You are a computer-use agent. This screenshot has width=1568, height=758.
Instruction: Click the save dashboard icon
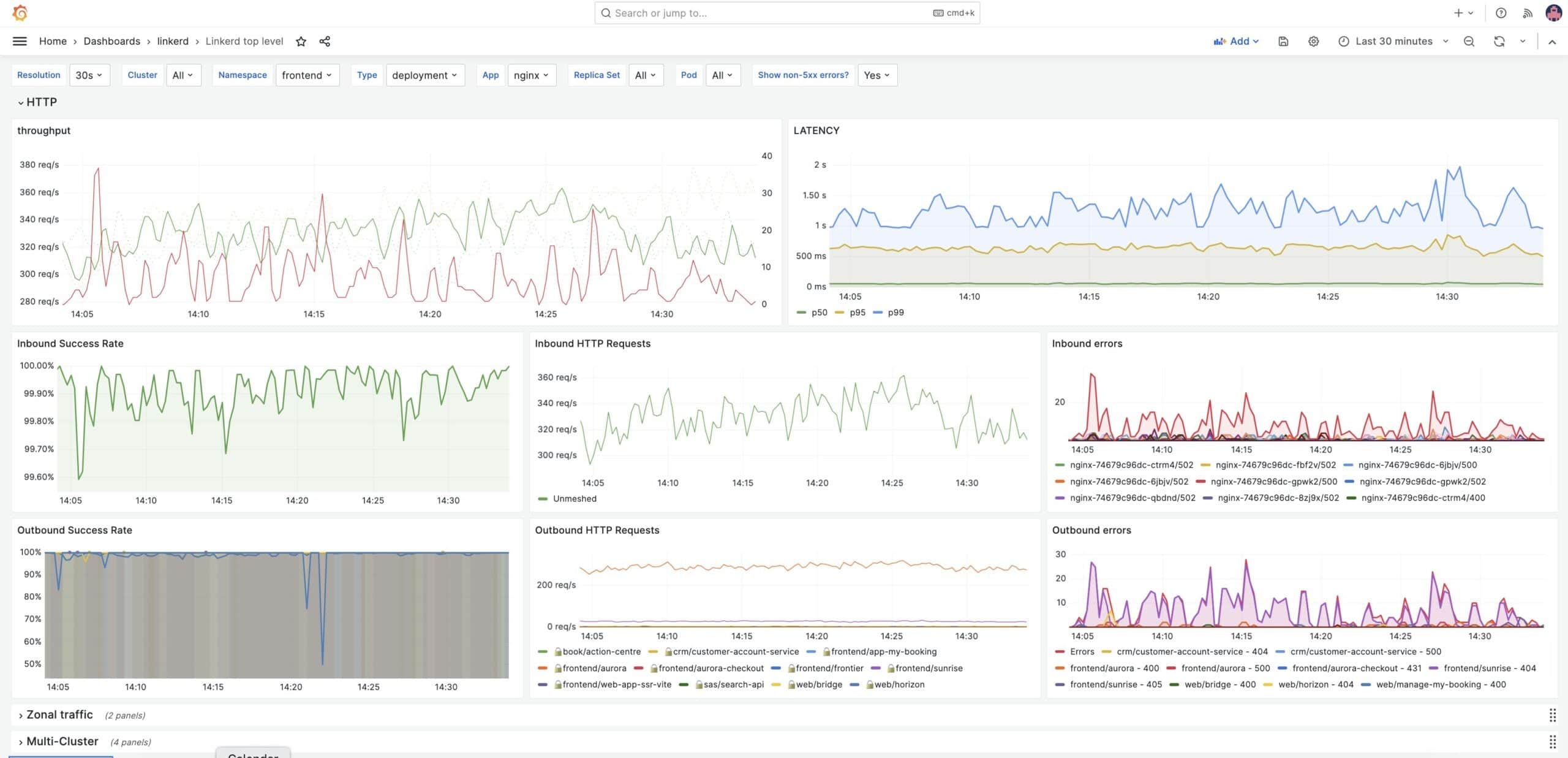1283,41
